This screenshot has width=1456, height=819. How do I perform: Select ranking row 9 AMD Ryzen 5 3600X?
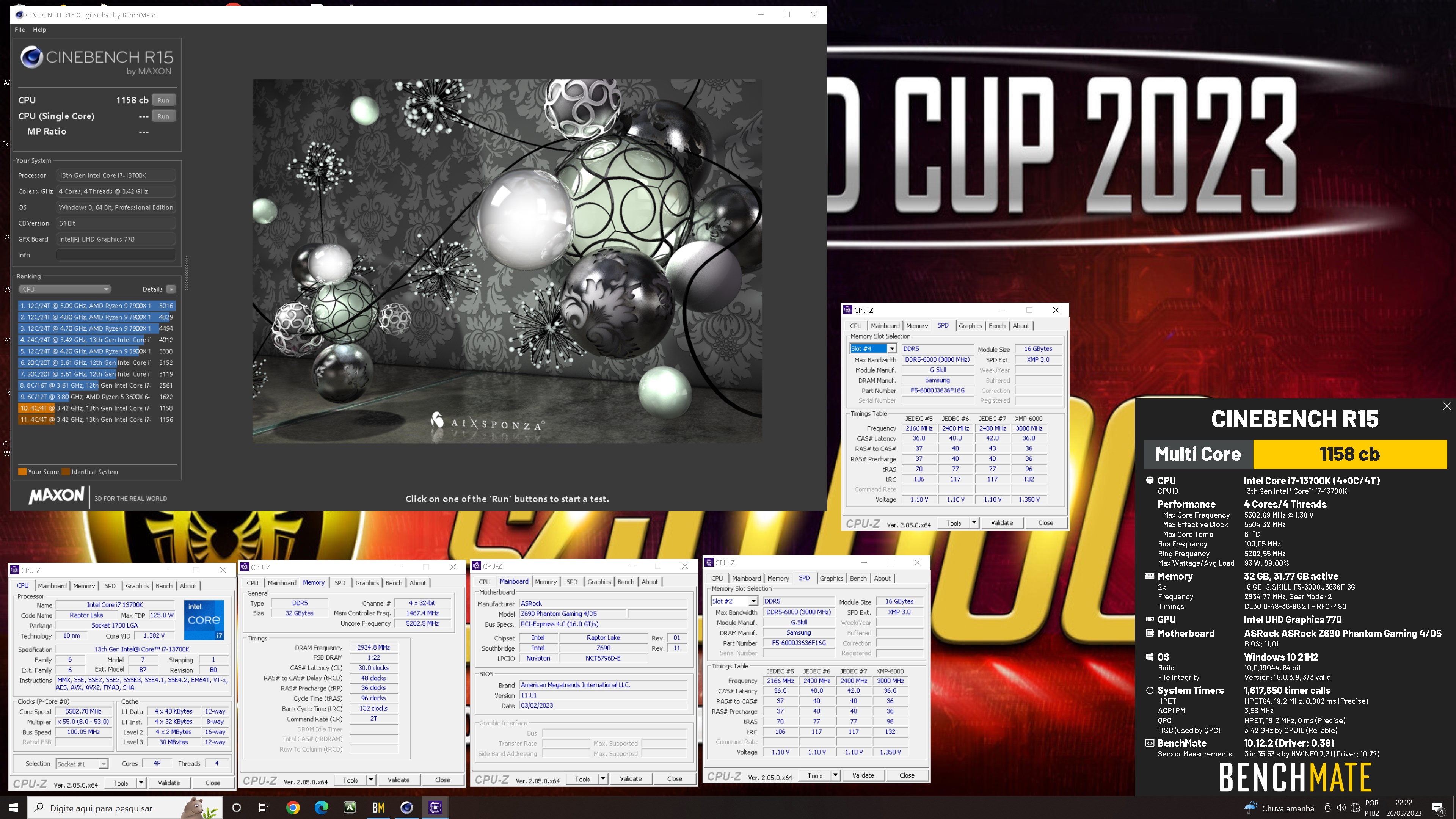pos(97,397)
